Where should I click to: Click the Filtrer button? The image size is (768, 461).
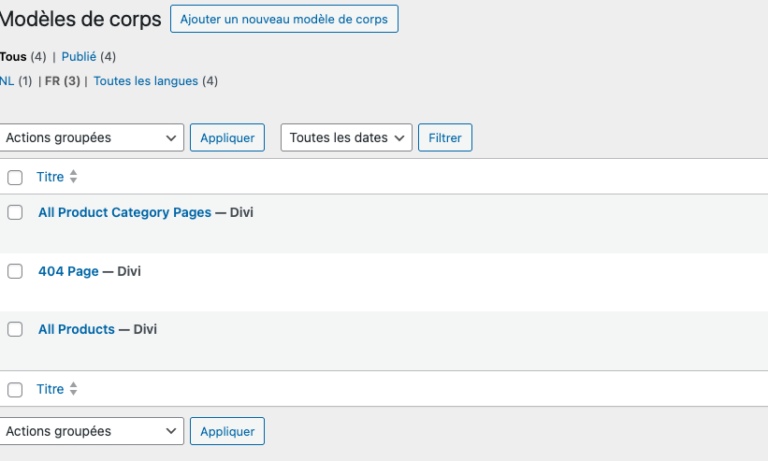pos(444,138)
